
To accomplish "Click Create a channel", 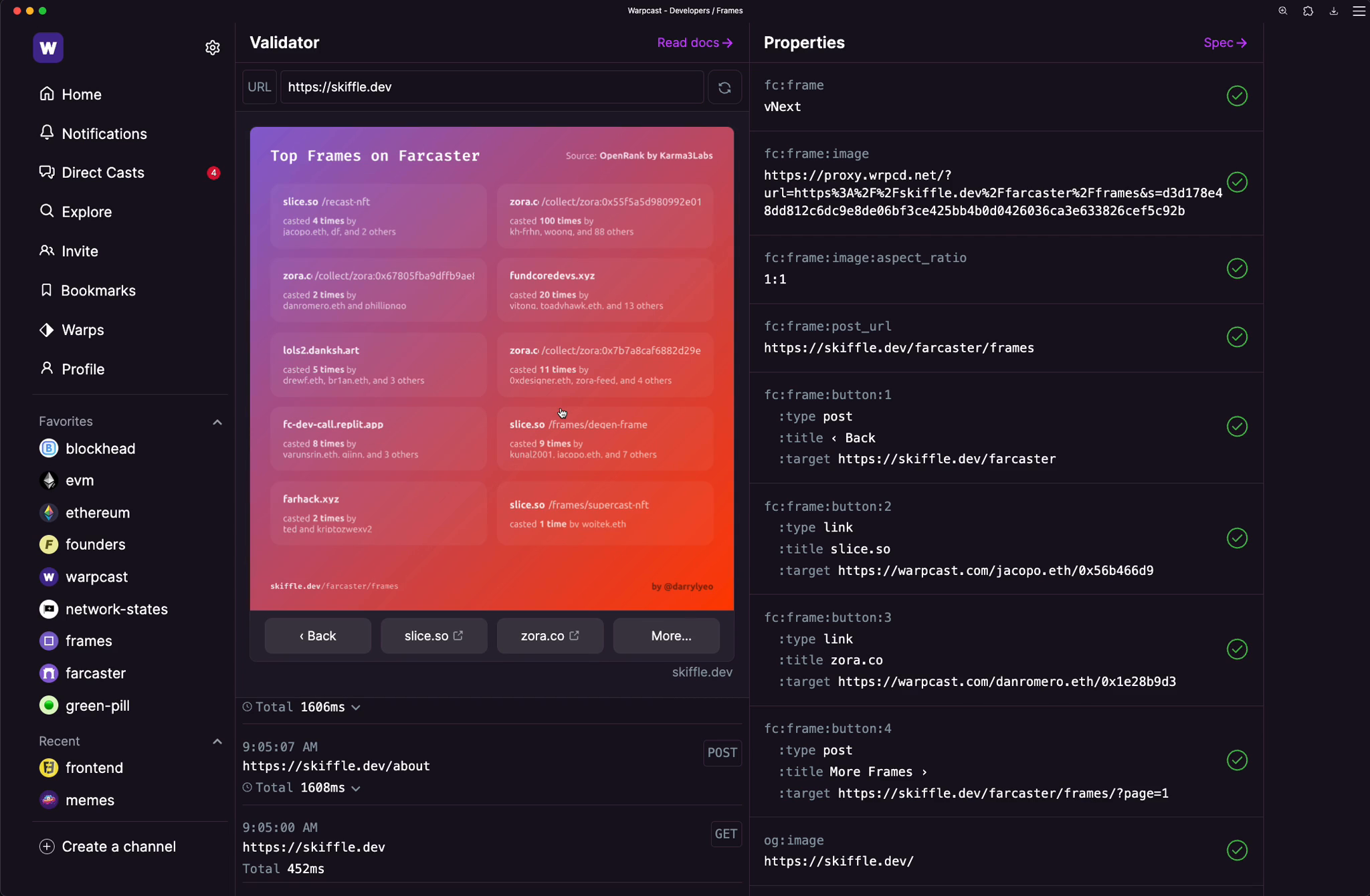I will [x=119, y=847].
